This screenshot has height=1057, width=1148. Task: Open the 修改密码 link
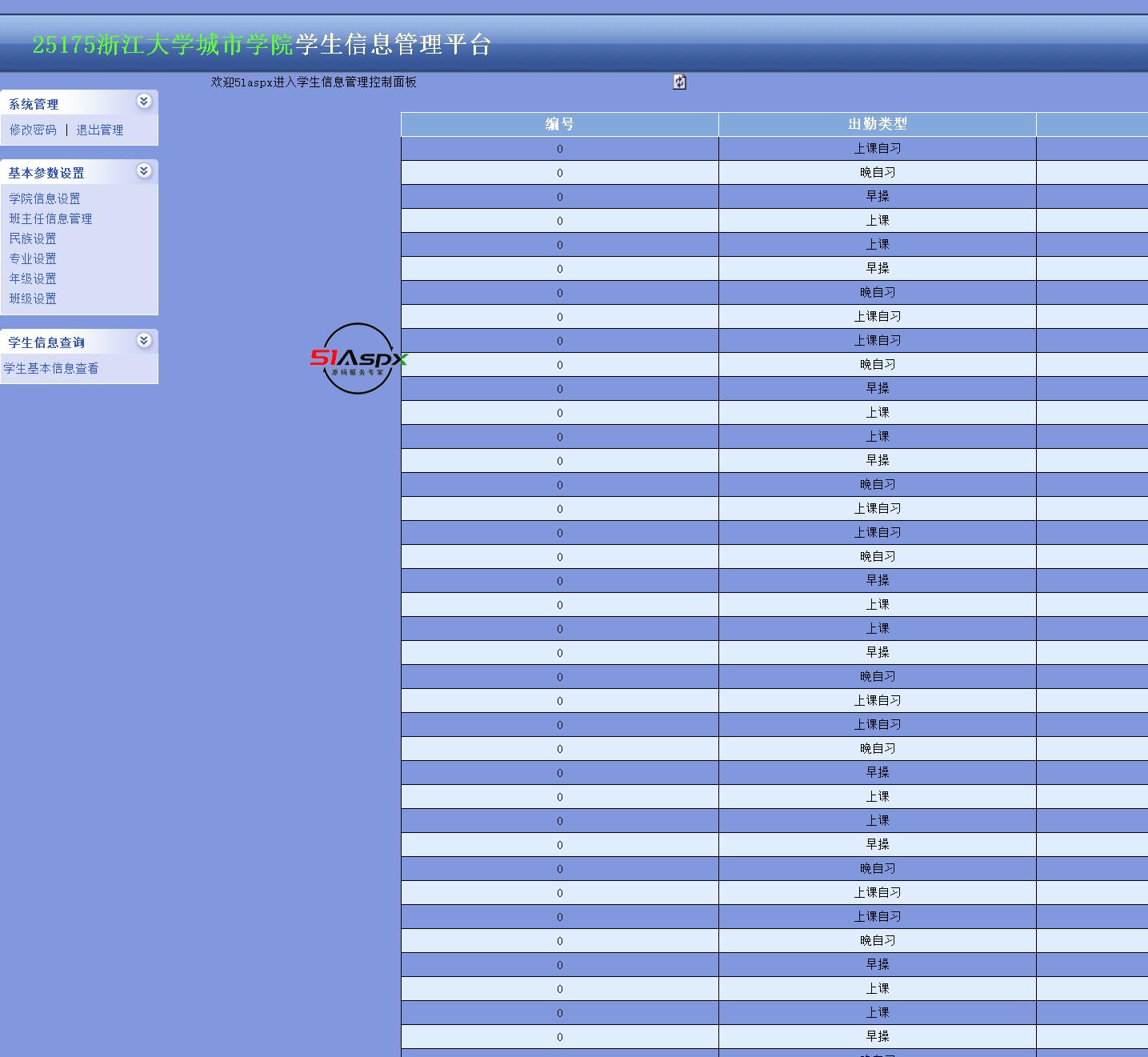click(33, 130)
